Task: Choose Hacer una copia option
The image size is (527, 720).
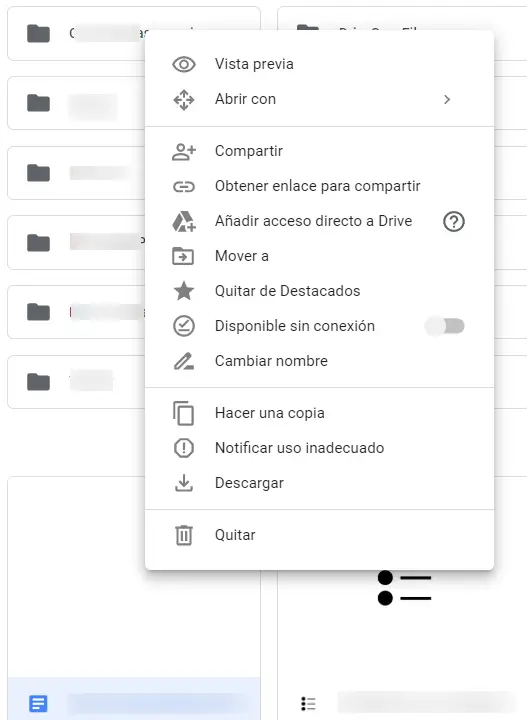Action: 320,413
